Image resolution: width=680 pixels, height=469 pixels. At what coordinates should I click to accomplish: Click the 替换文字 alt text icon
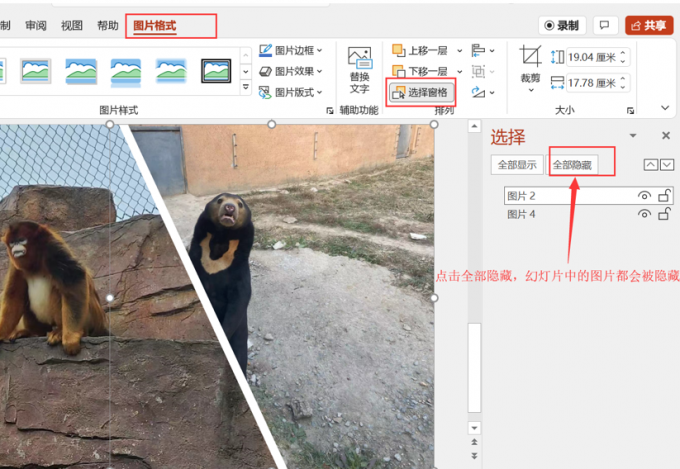(360, 69)
